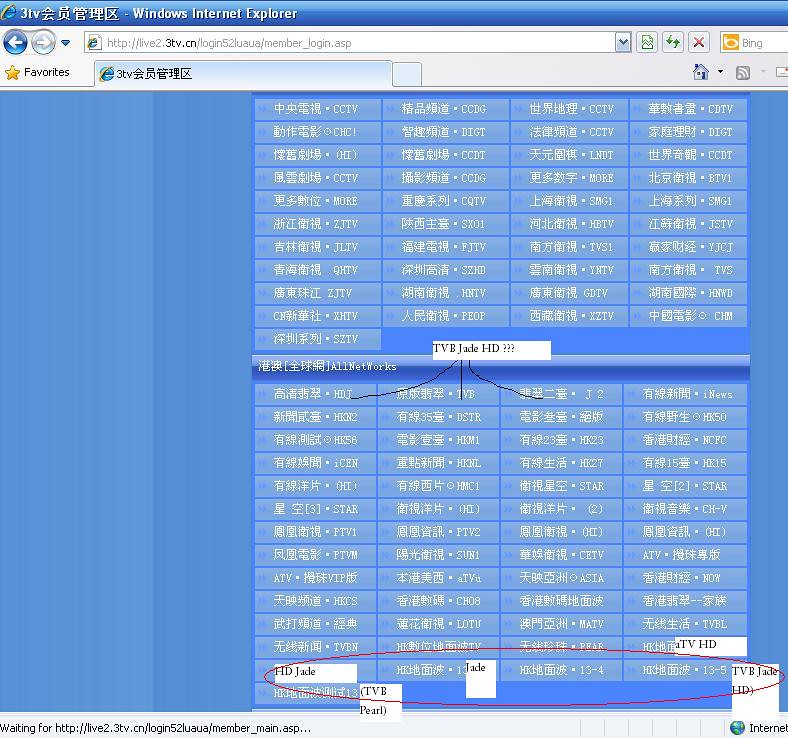This screenshot has height=738, width=788.
Task: Open channel 无线生活 TVBL
Action: 685,624
